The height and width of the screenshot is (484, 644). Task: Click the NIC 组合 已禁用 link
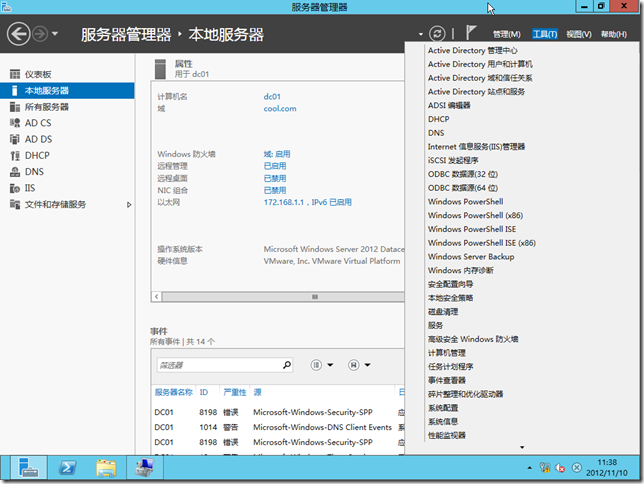[275, 190]
